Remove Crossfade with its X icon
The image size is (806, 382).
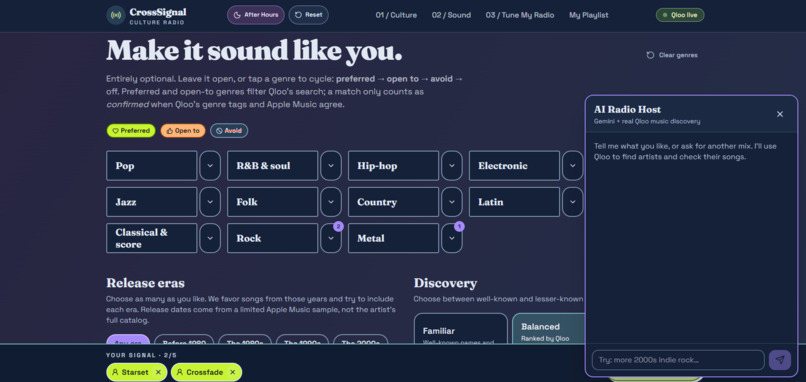[232, 372]
